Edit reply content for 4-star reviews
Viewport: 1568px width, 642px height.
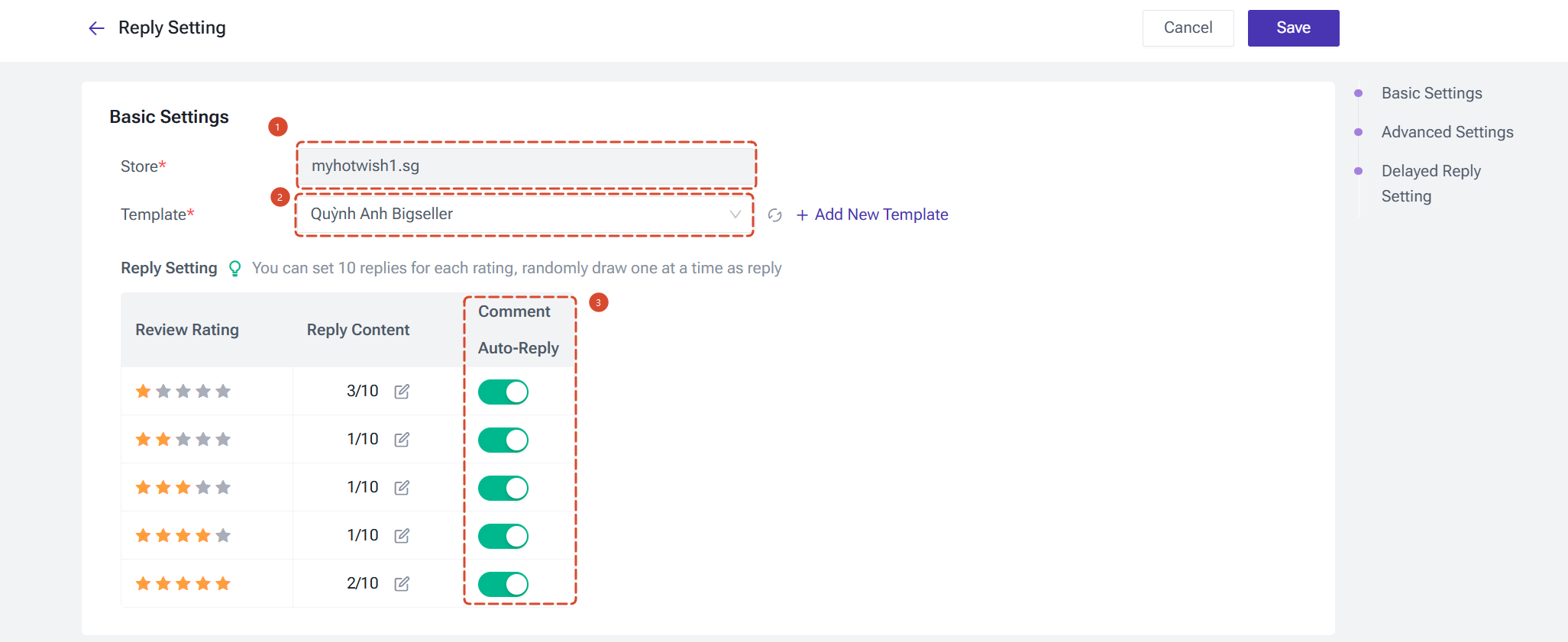402,536
